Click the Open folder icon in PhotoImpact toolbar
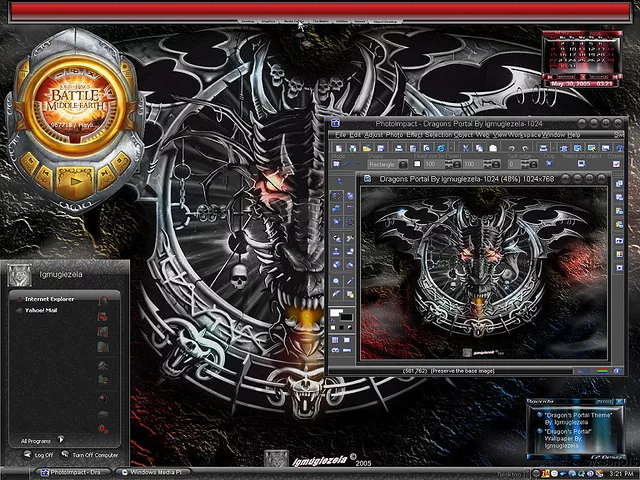This screenshot has width=640, height=480. tap(367, 148)
